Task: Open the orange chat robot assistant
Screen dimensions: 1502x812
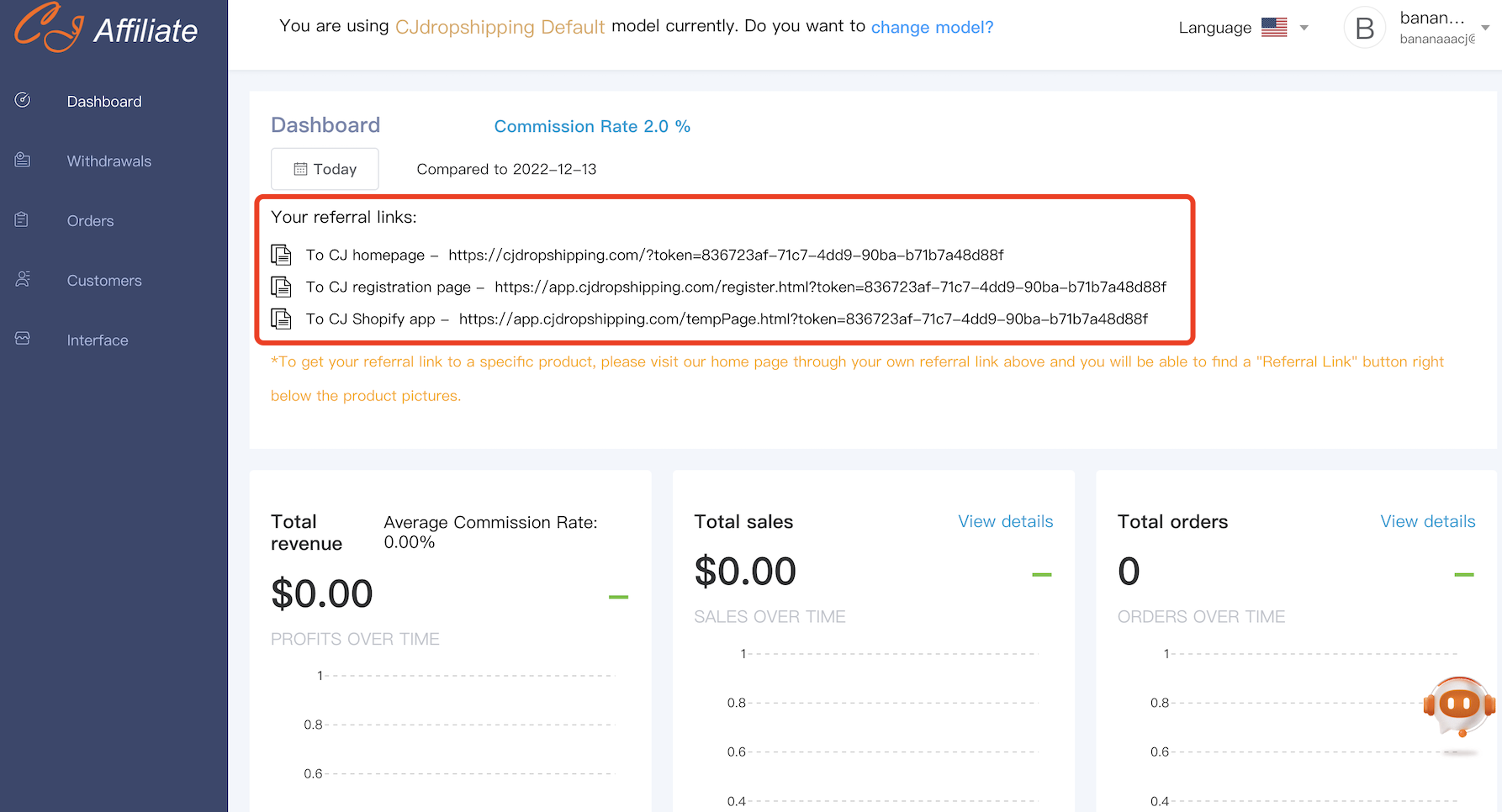Action: (1459, 706)
